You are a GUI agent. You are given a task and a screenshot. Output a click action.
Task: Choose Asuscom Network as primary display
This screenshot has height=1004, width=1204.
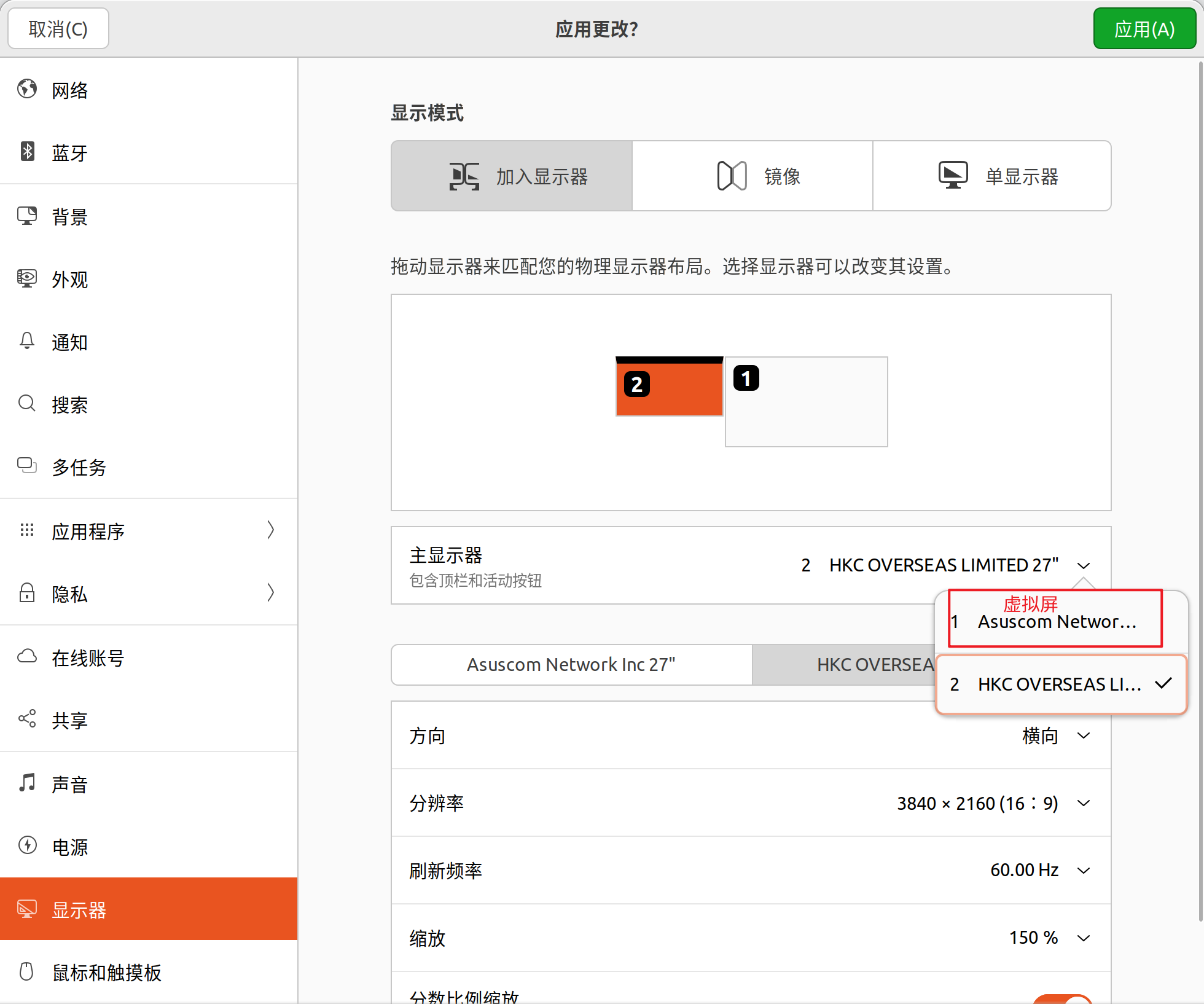tap(1056, 622)
